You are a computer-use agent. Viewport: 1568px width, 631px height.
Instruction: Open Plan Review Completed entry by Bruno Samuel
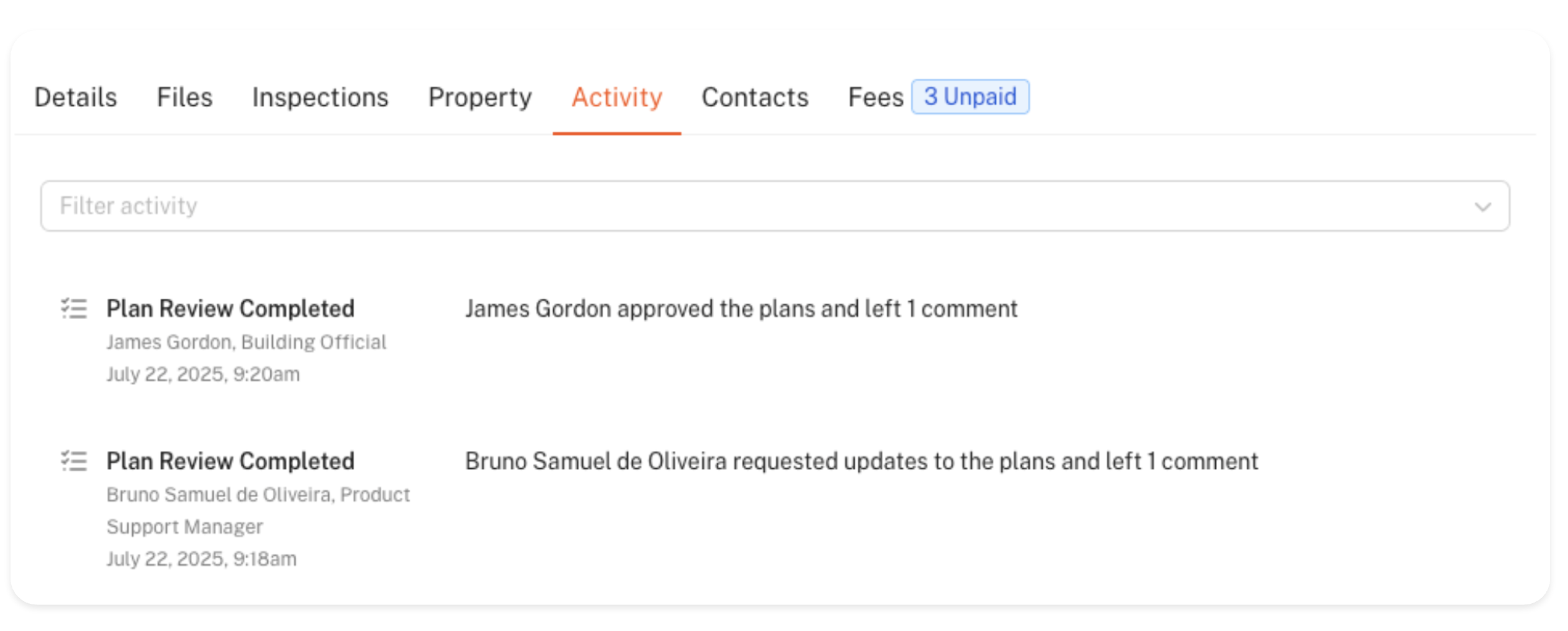coord(230,461)
